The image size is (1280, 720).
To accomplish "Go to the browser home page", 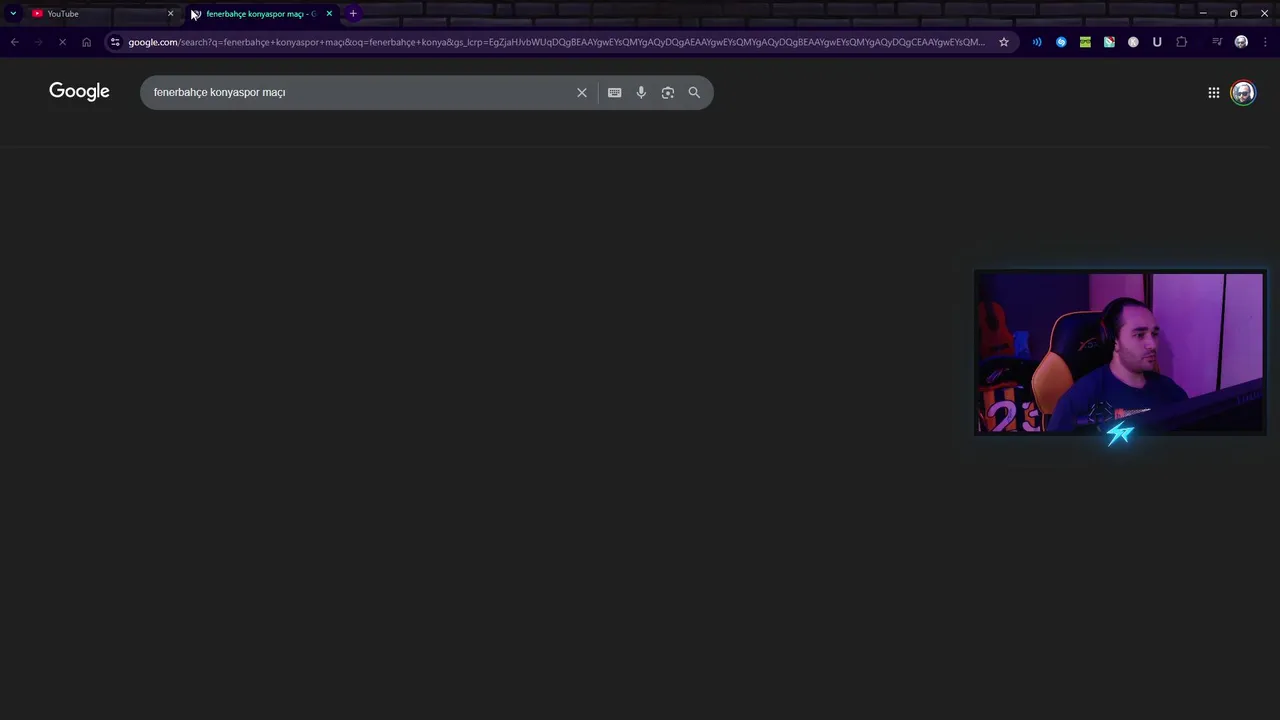I will pyautogui.click(x=86, y=42).
